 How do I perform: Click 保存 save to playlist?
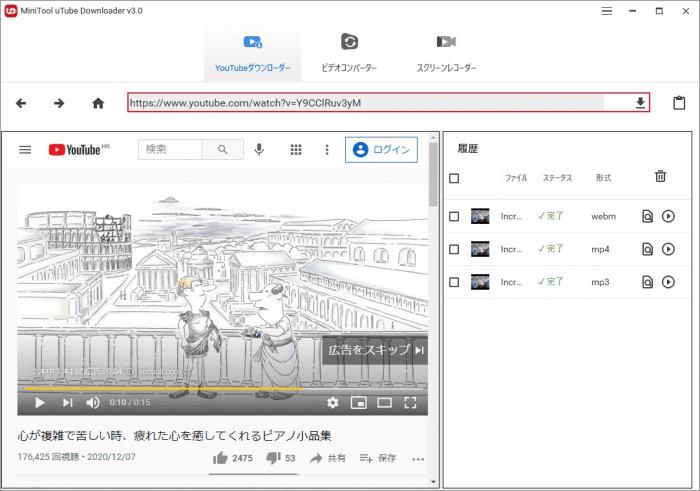[x=378, y=458]
